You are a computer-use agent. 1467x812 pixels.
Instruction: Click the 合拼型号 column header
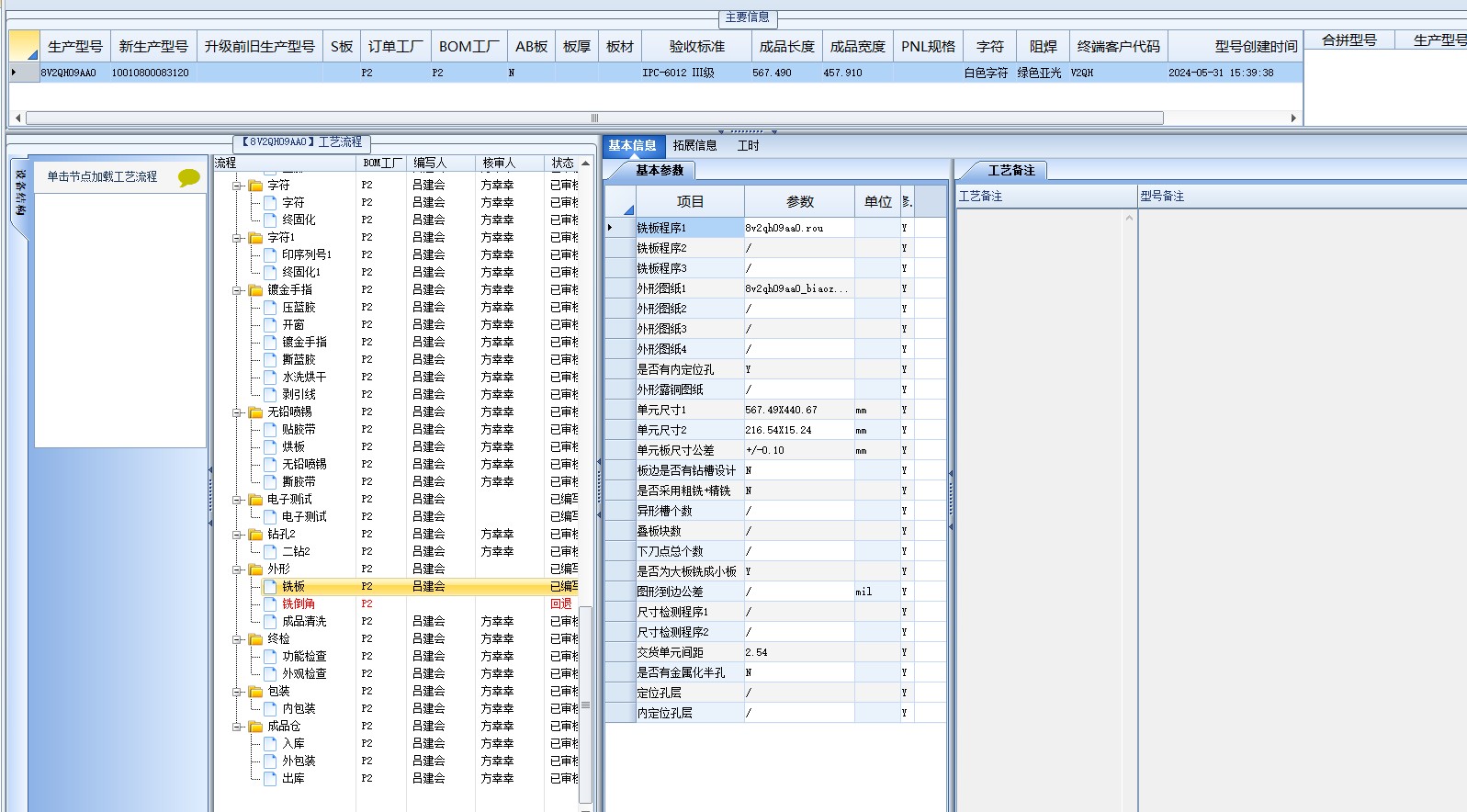pyautogui.click(x=1349, y=39)
